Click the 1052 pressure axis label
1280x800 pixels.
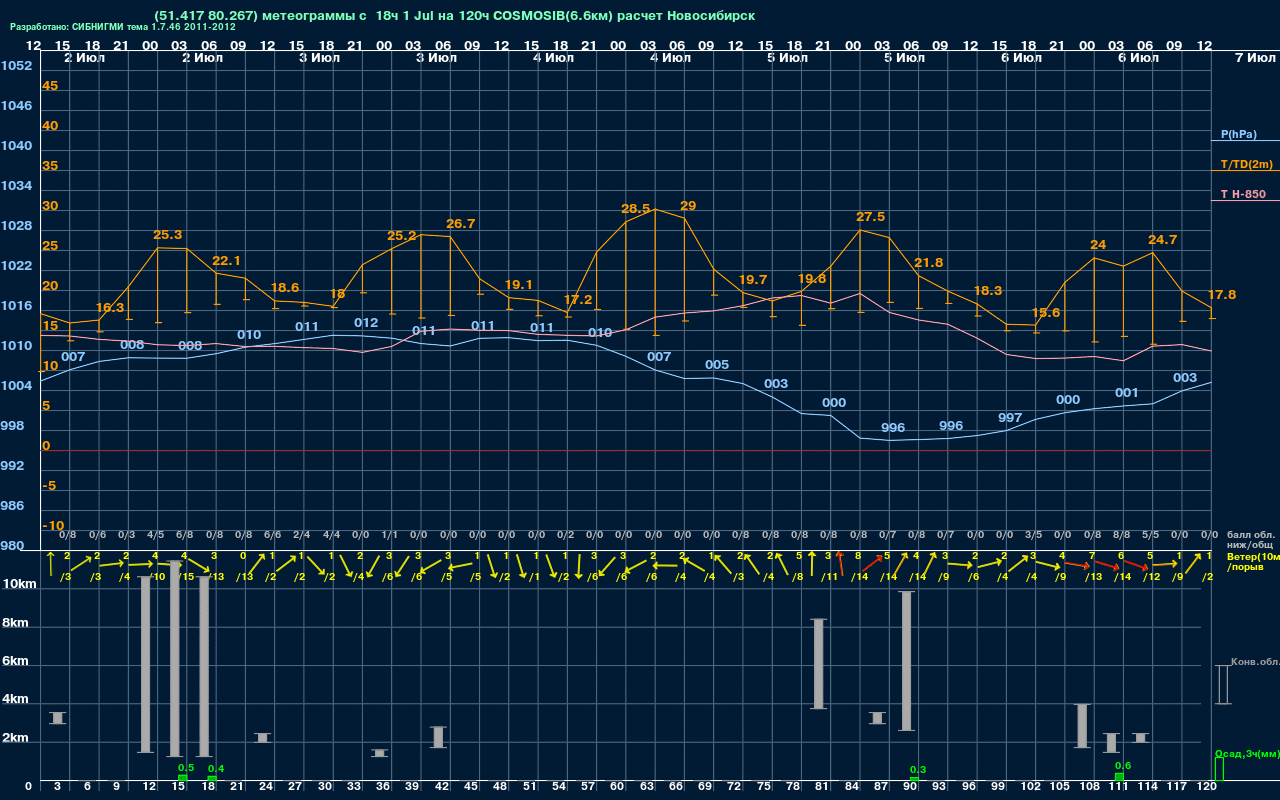coord(15,66)
